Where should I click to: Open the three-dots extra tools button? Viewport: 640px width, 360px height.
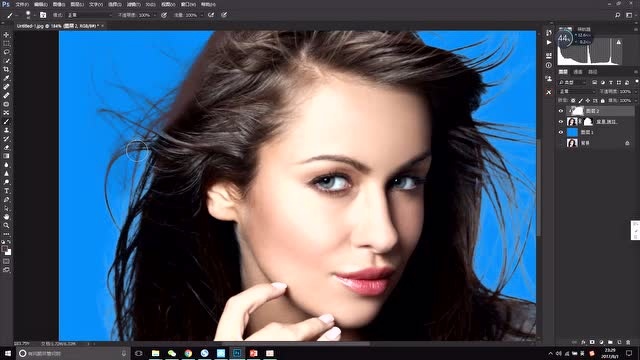(6, 234)
